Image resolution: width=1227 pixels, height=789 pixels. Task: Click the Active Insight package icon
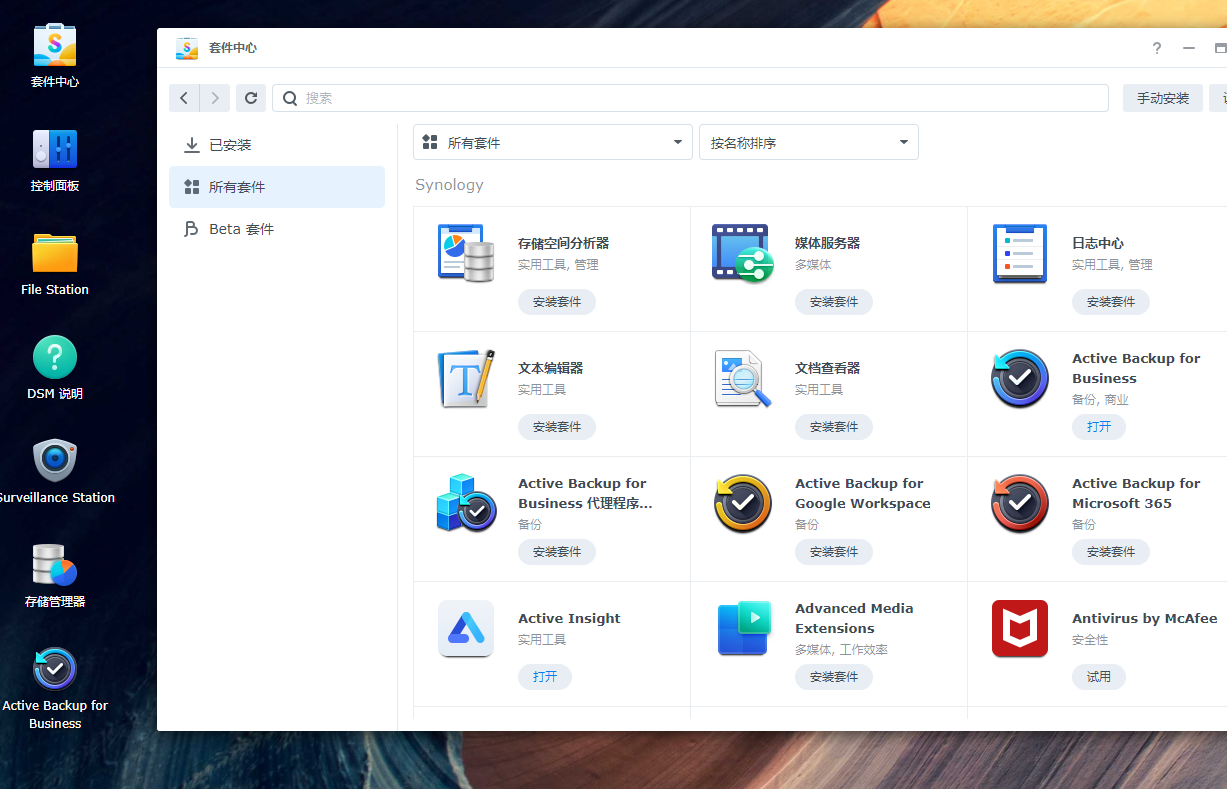[466, 628]
